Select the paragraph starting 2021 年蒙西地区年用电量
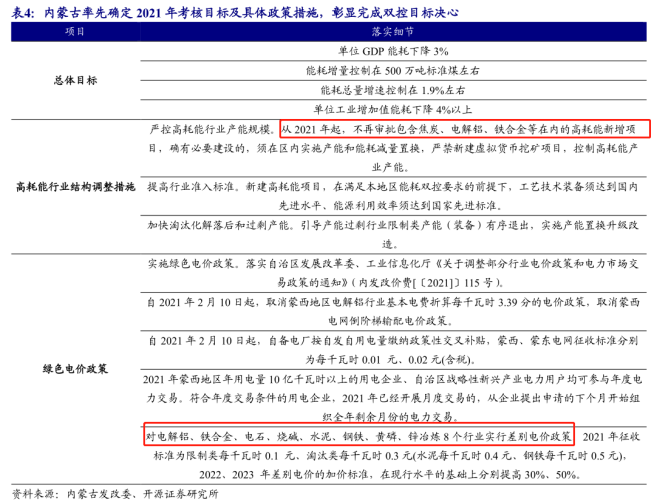Screen dimensions: 654x502 pyautogui.click(x=393, y=397)
